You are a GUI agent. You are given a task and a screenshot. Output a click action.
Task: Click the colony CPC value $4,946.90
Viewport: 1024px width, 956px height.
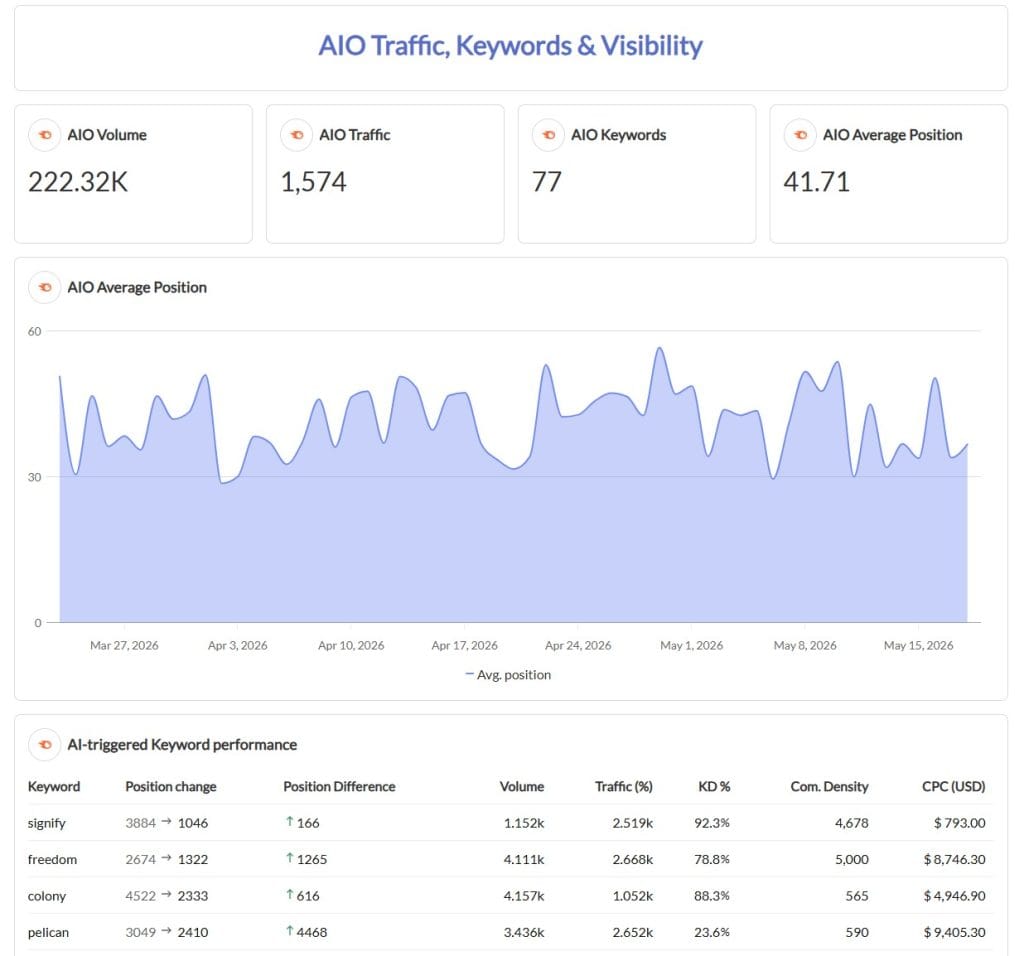(x=954, y=896)
